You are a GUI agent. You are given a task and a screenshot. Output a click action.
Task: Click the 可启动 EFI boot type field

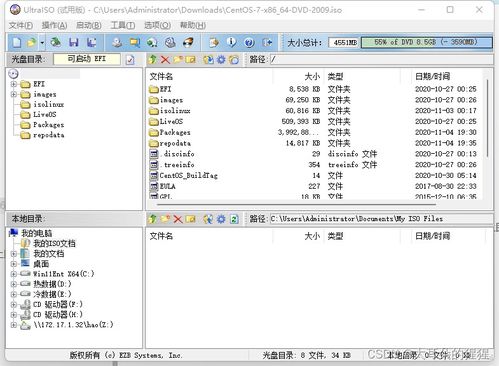tap(87, 59)
